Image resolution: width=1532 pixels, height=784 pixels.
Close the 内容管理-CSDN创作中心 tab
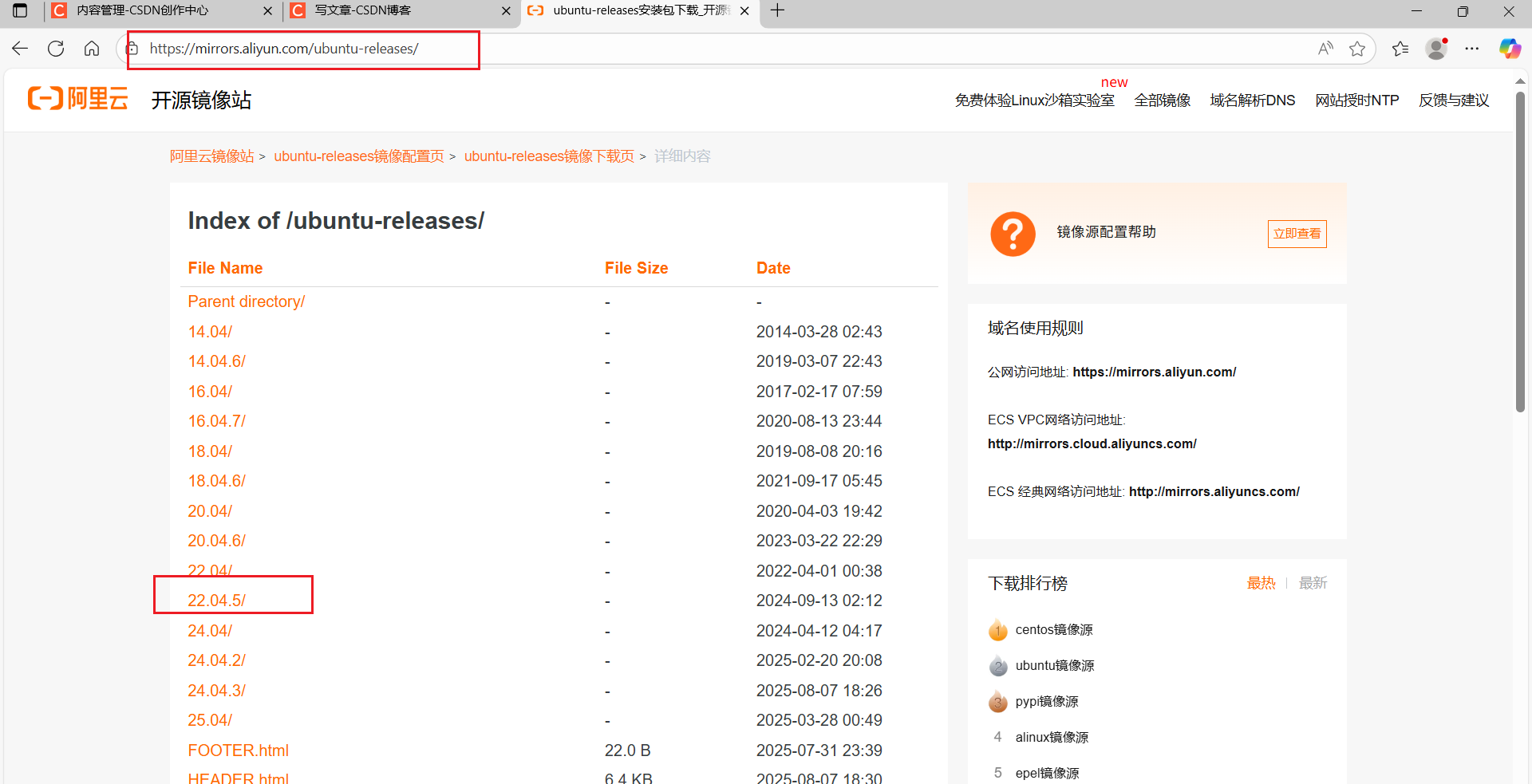(267, 11)
